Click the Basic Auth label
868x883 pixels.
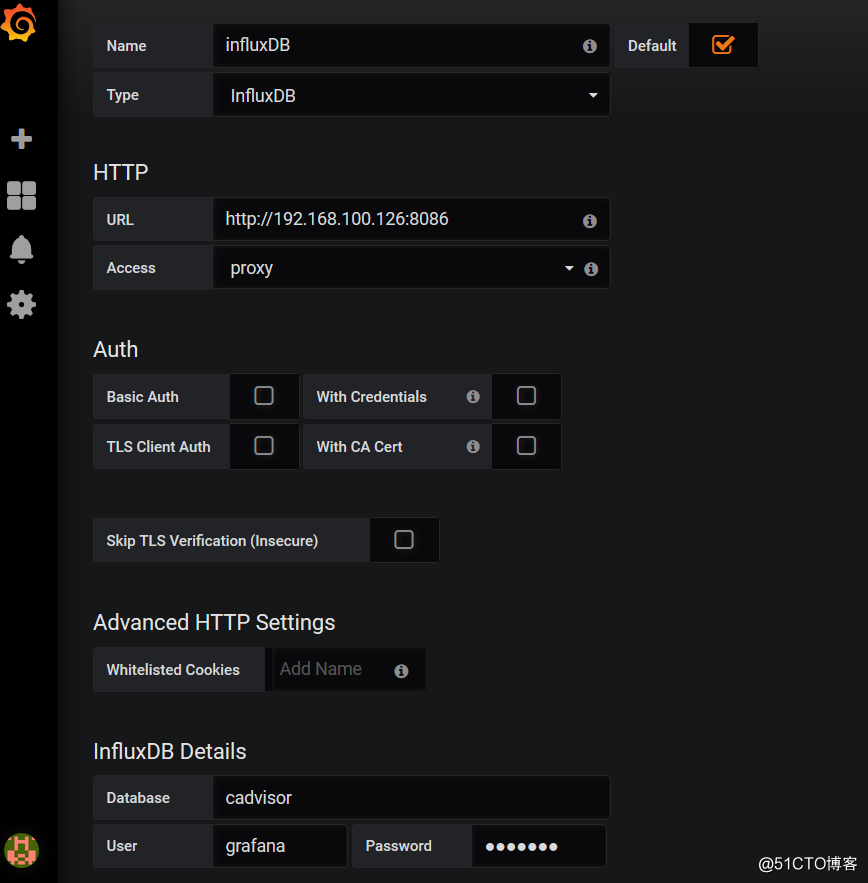point(143,396)
